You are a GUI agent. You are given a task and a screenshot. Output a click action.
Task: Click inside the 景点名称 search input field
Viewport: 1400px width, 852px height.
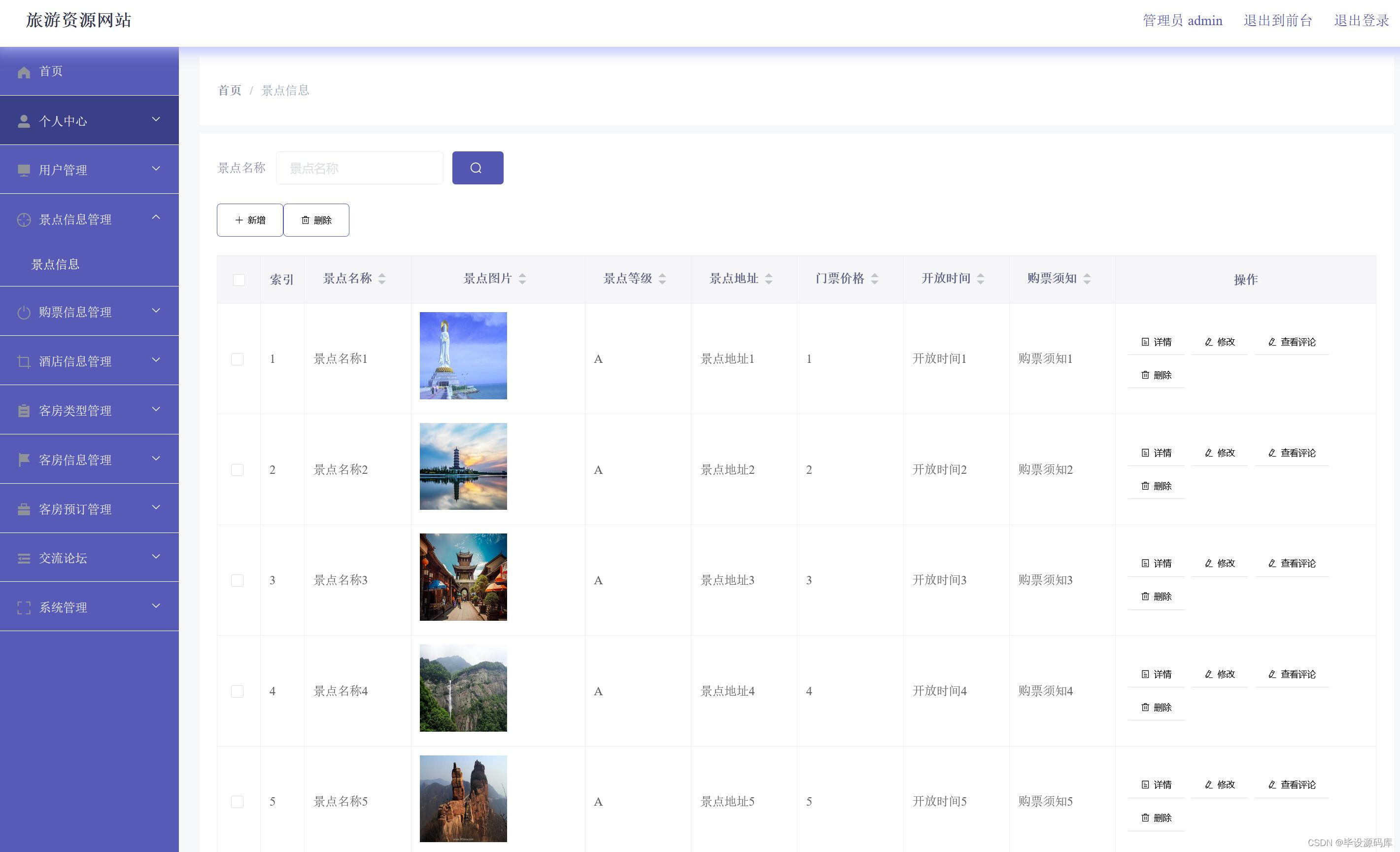point(359,168)
